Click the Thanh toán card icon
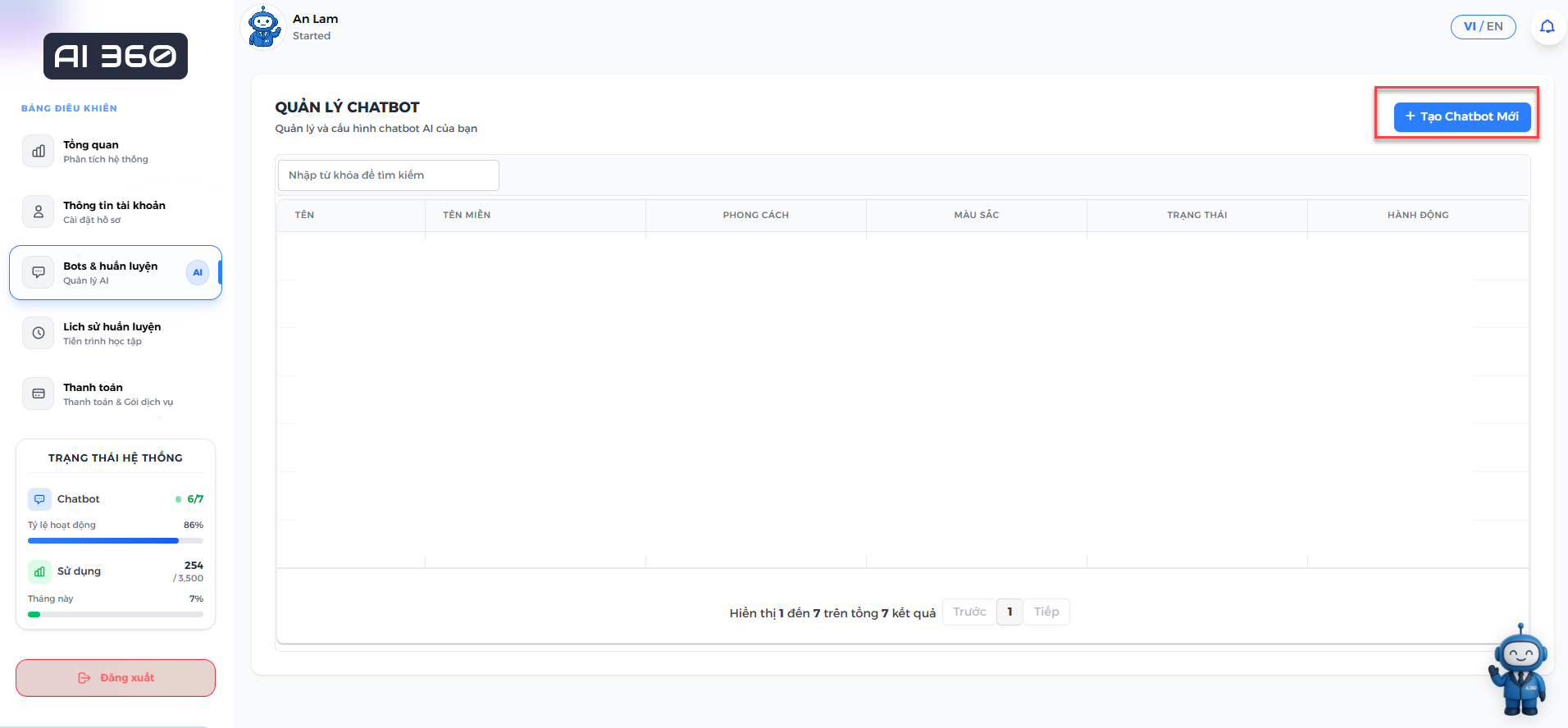 click(x=39, y=394)
